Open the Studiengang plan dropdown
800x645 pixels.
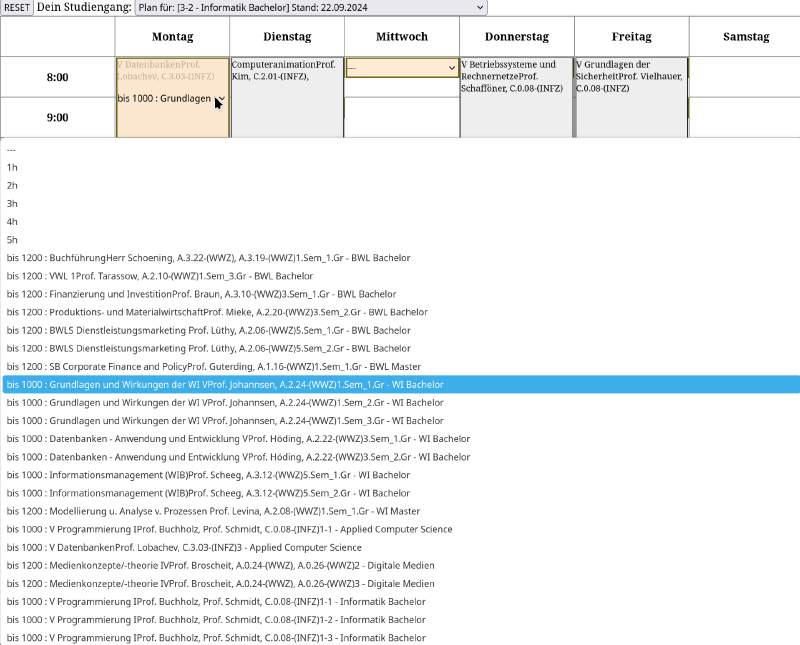[x=311, y=8]
